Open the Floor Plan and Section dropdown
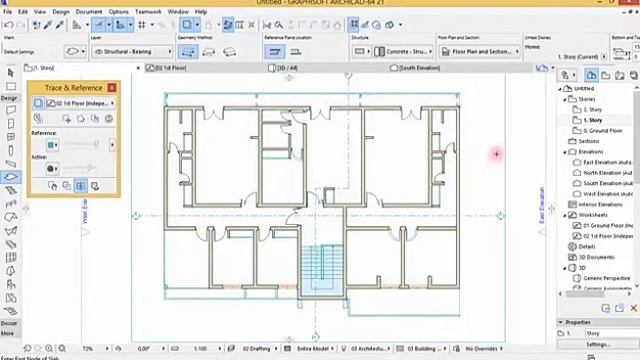 pos(480,52)
